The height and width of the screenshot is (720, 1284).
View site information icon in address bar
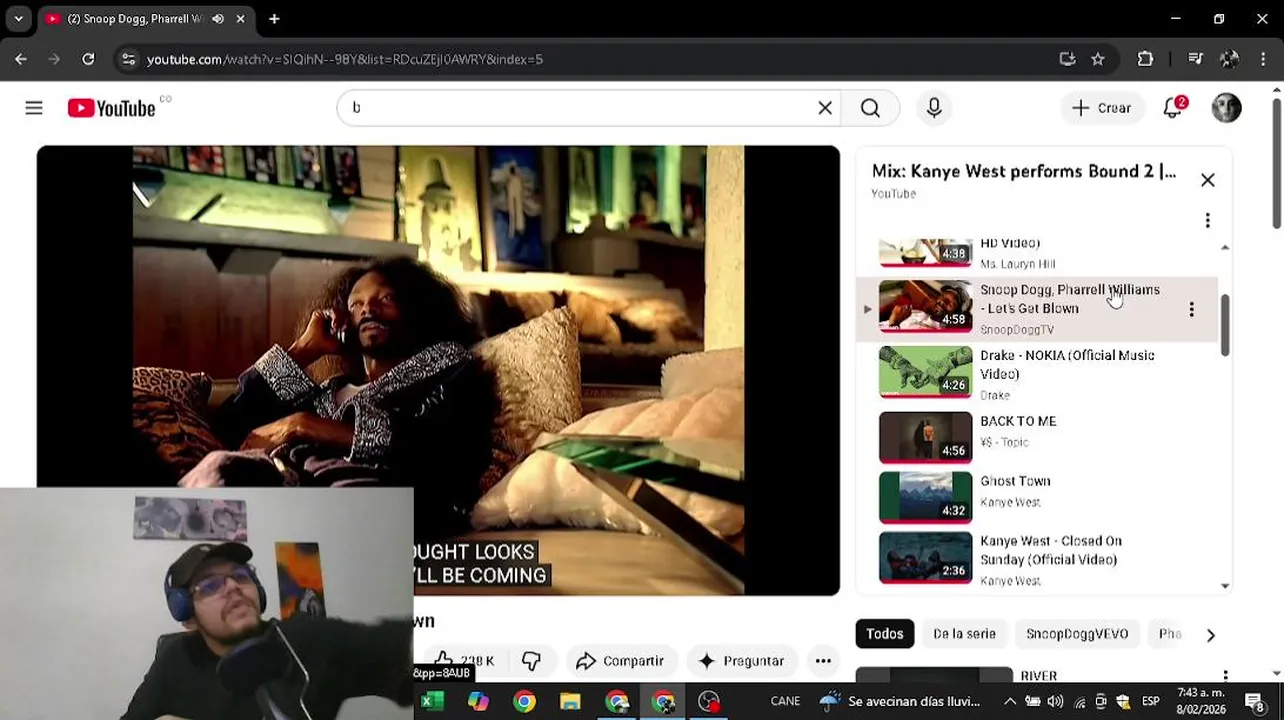pos(128,59)
